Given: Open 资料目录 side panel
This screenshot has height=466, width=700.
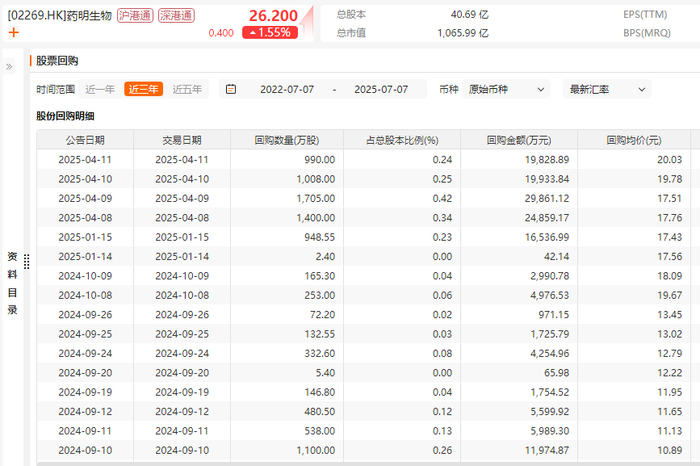Looking at the screenshot, I should pos(12,283).
